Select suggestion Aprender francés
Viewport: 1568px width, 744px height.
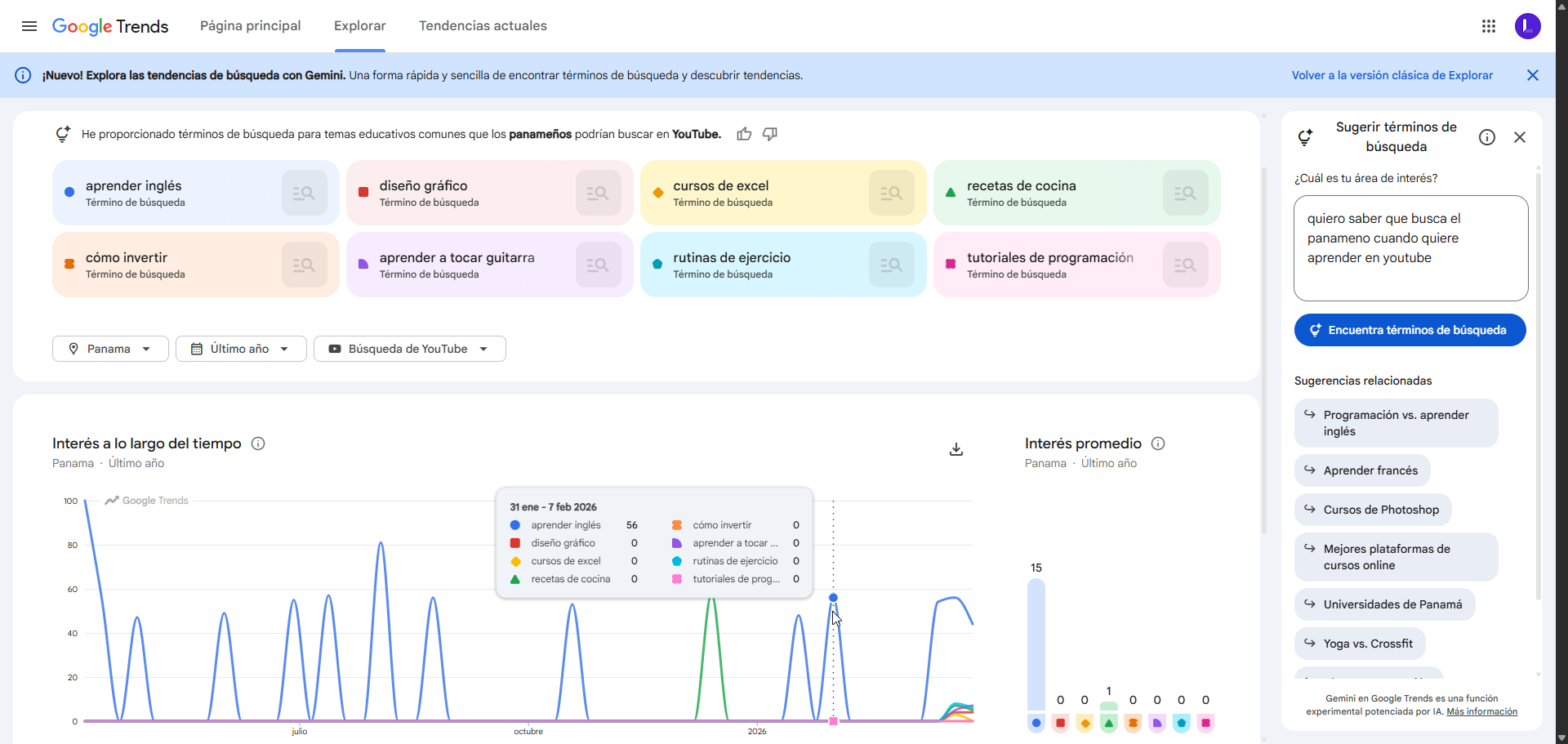[1362, 470]
